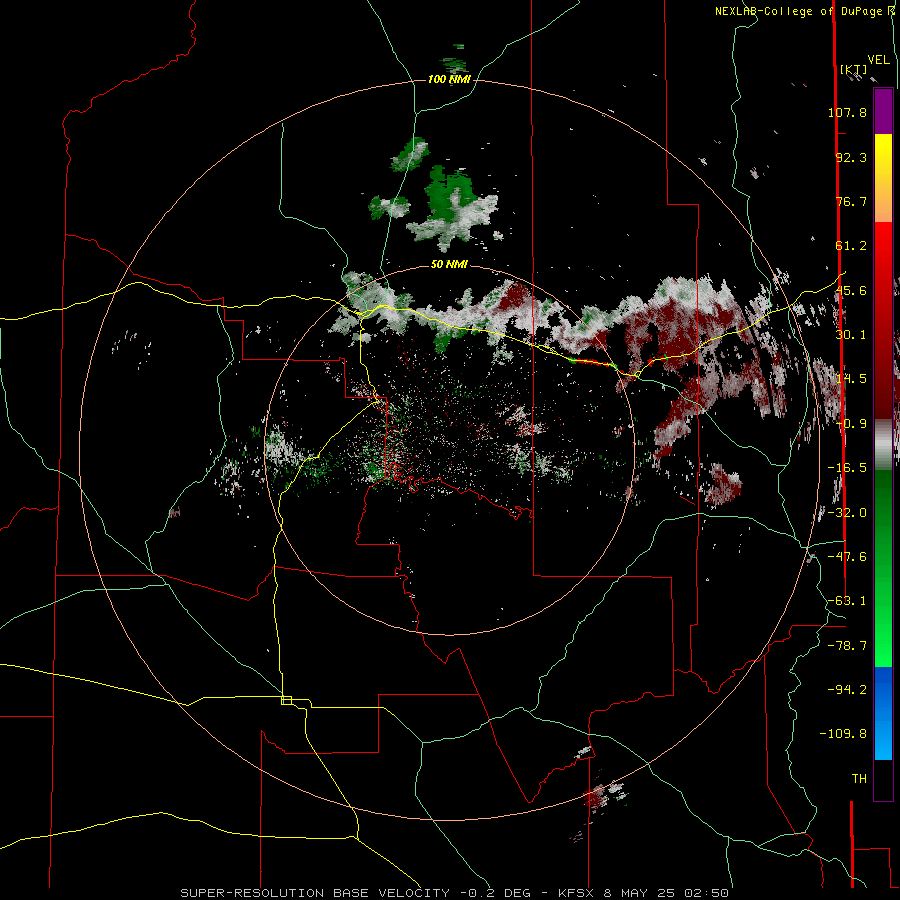900x900 pixels.
Task: Click the TH label under the scale
Action: (x=859, y=779)
